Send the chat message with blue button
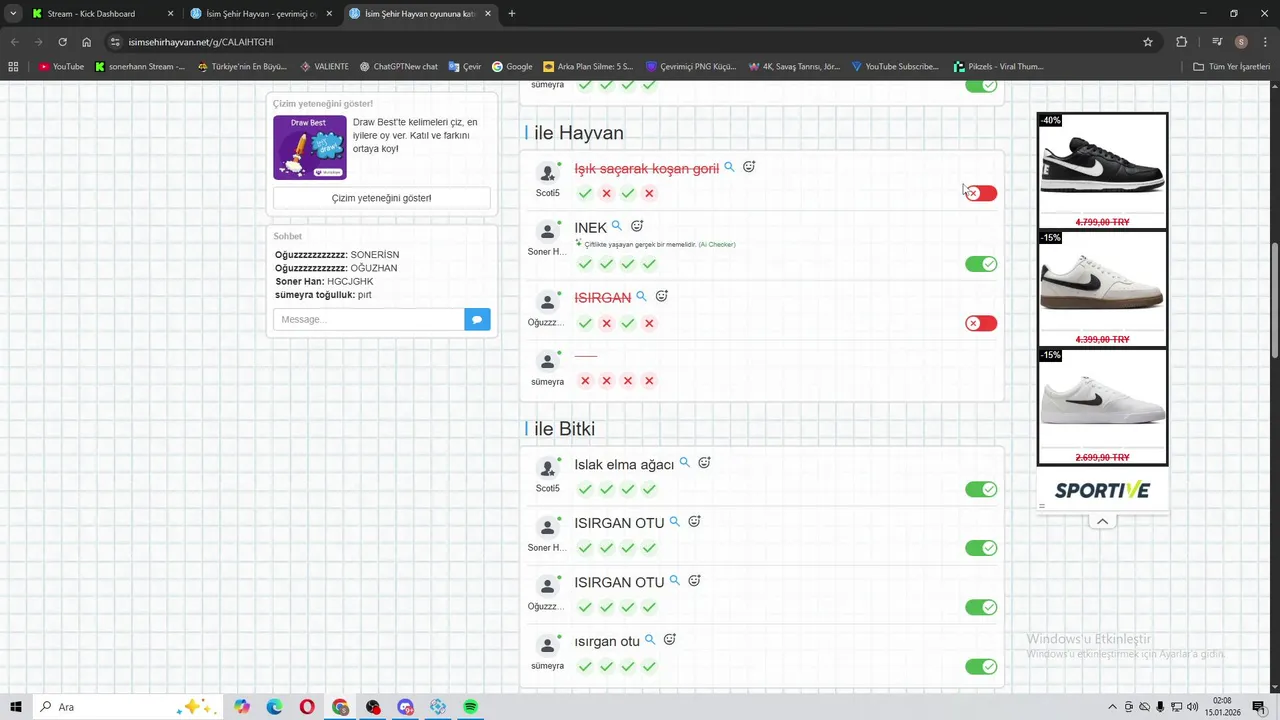This screenshot has width=1280, height=720. pyautogui.click(x=477, y=319)
